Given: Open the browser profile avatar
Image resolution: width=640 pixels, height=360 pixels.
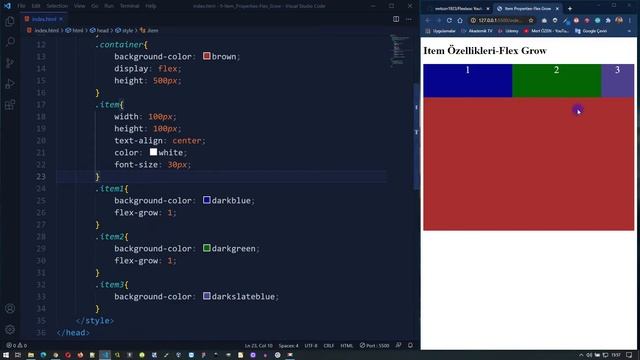Looking at the screenshot, I should click(x=619, y=20).
